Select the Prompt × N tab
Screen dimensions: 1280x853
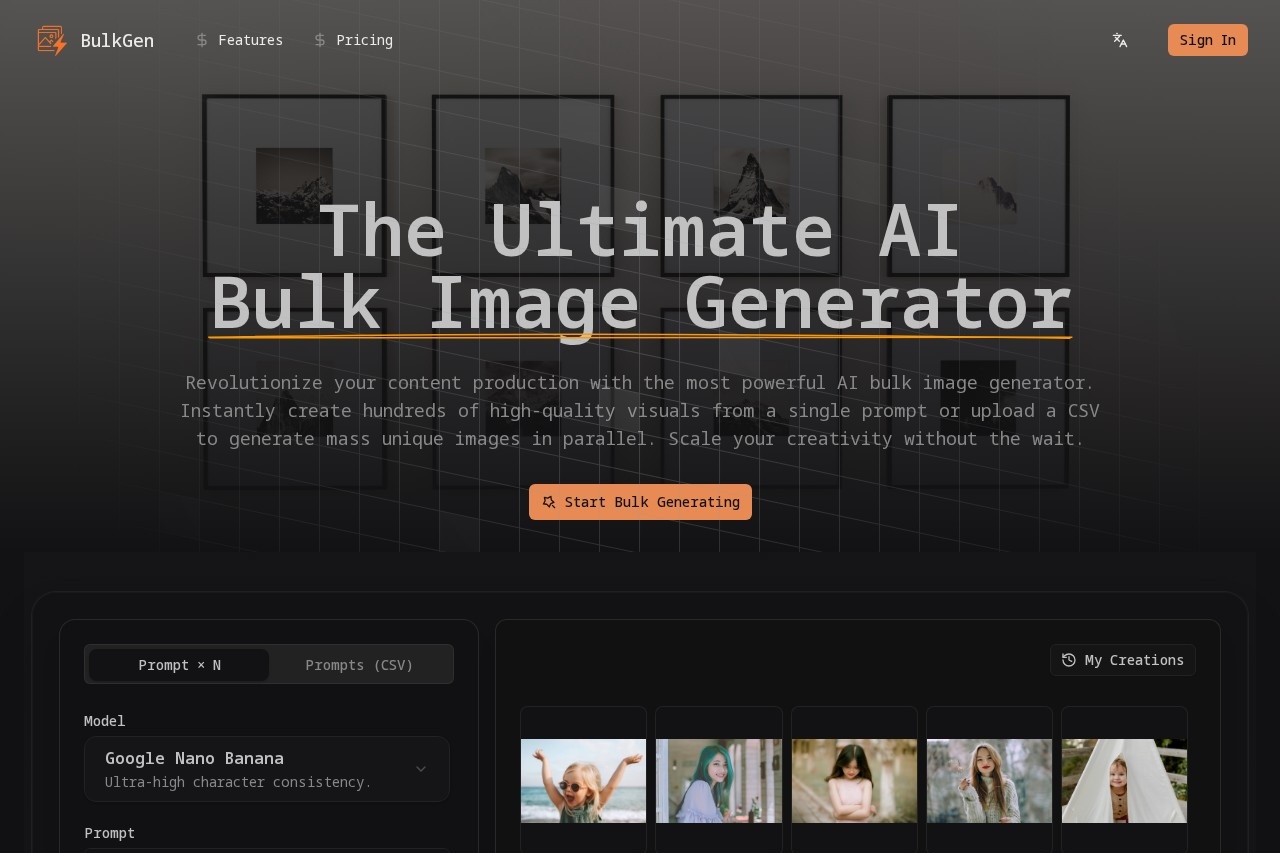pos(178,664)
